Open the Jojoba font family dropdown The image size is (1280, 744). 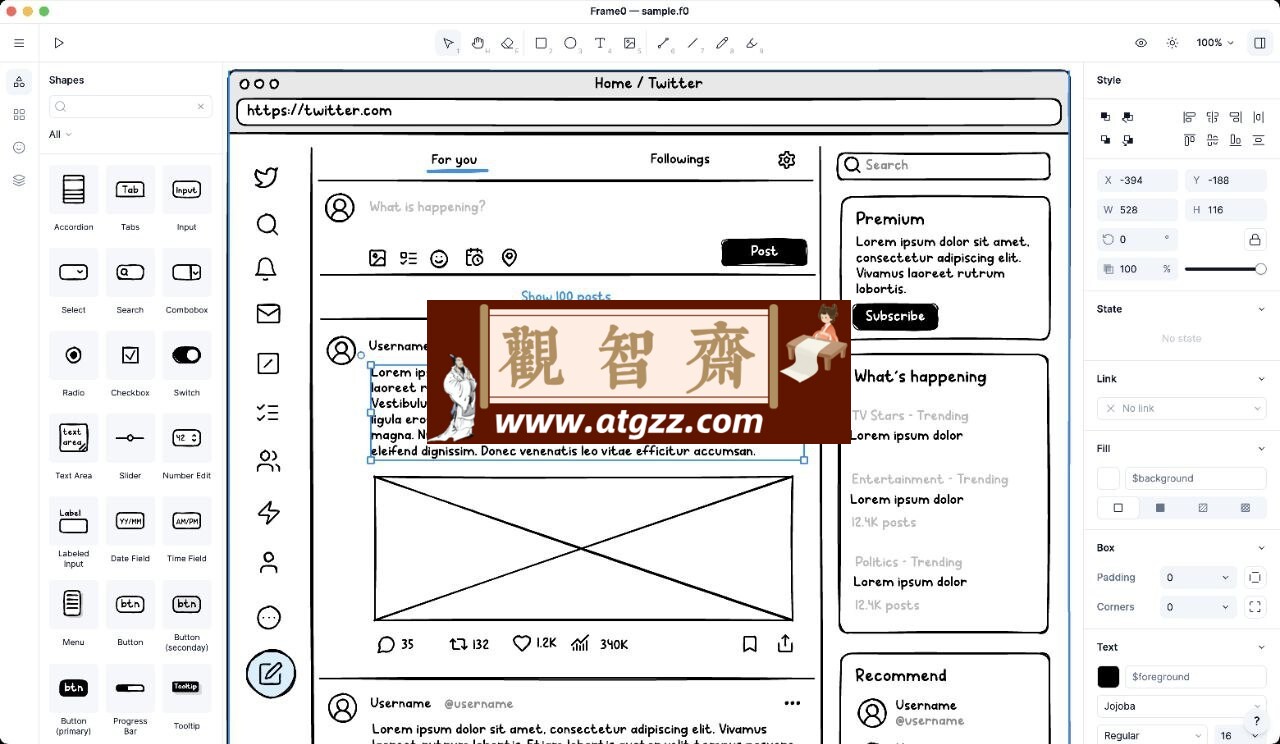[x=1182, y=706]
